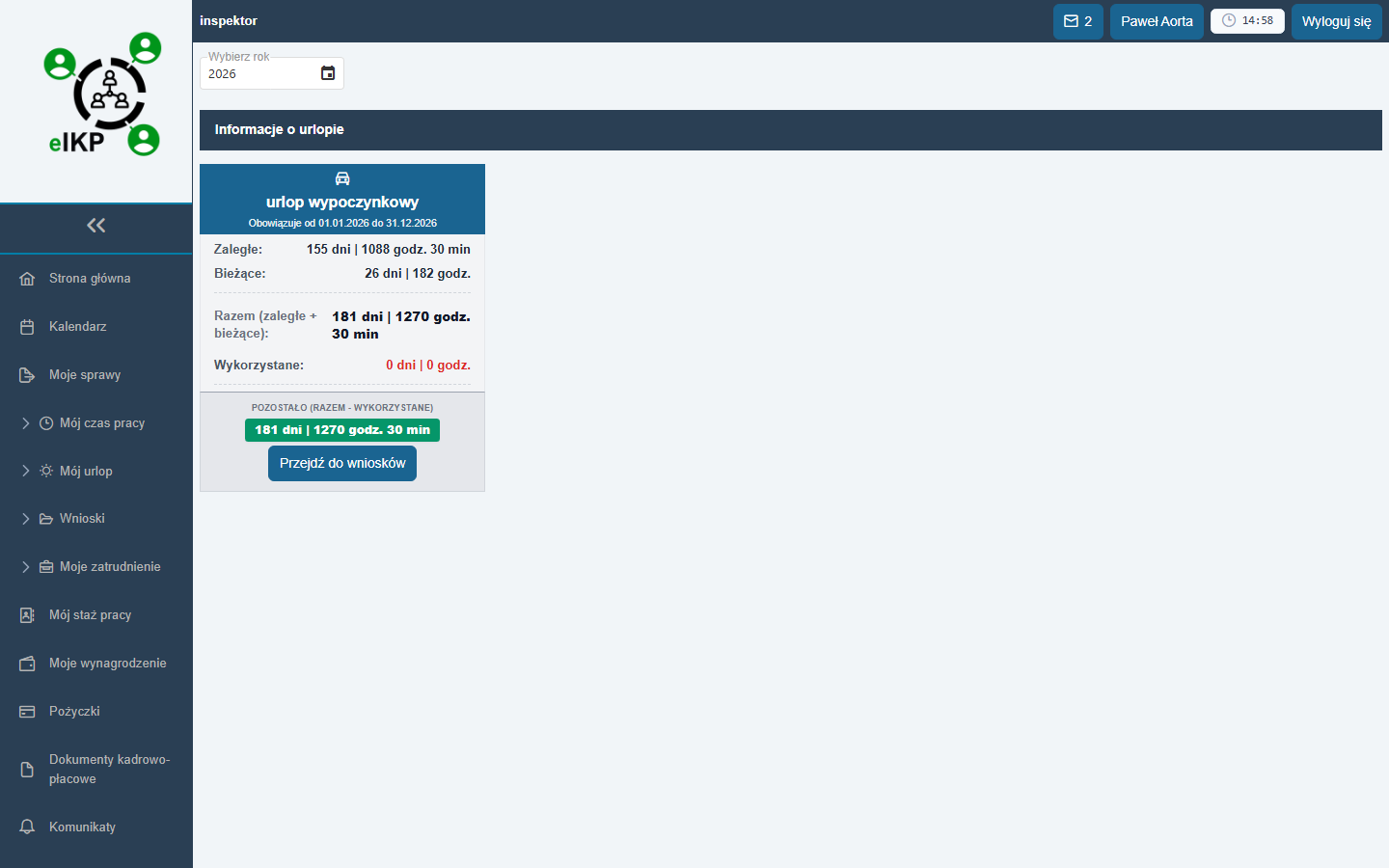The height and width of the screenshot is (868, 1389).
Task: Expand the Mój czas pracy submenu
Action: (x=26, y=423)
